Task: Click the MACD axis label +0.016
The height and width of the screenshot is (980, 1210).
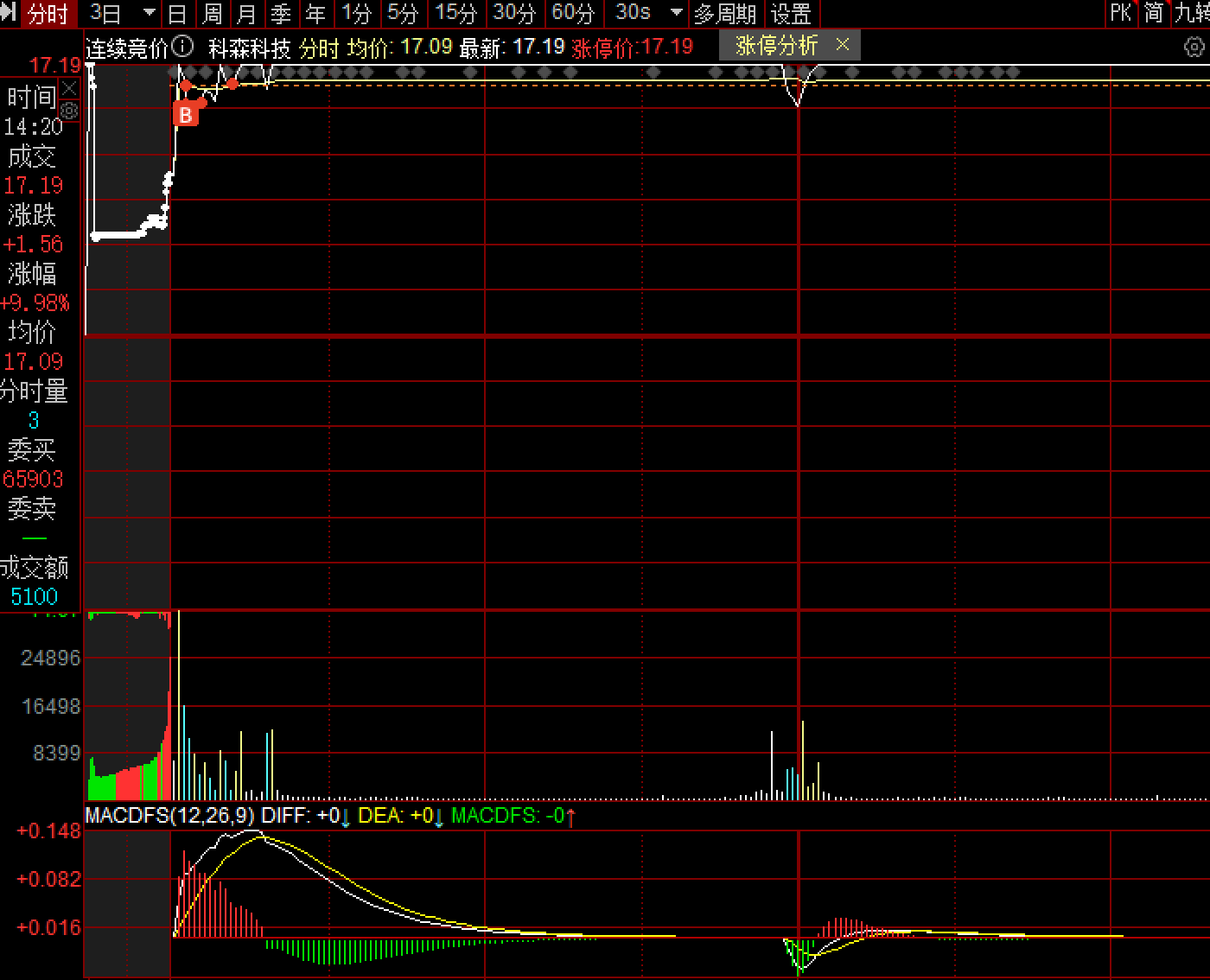Action: click(x=48, y=928)
